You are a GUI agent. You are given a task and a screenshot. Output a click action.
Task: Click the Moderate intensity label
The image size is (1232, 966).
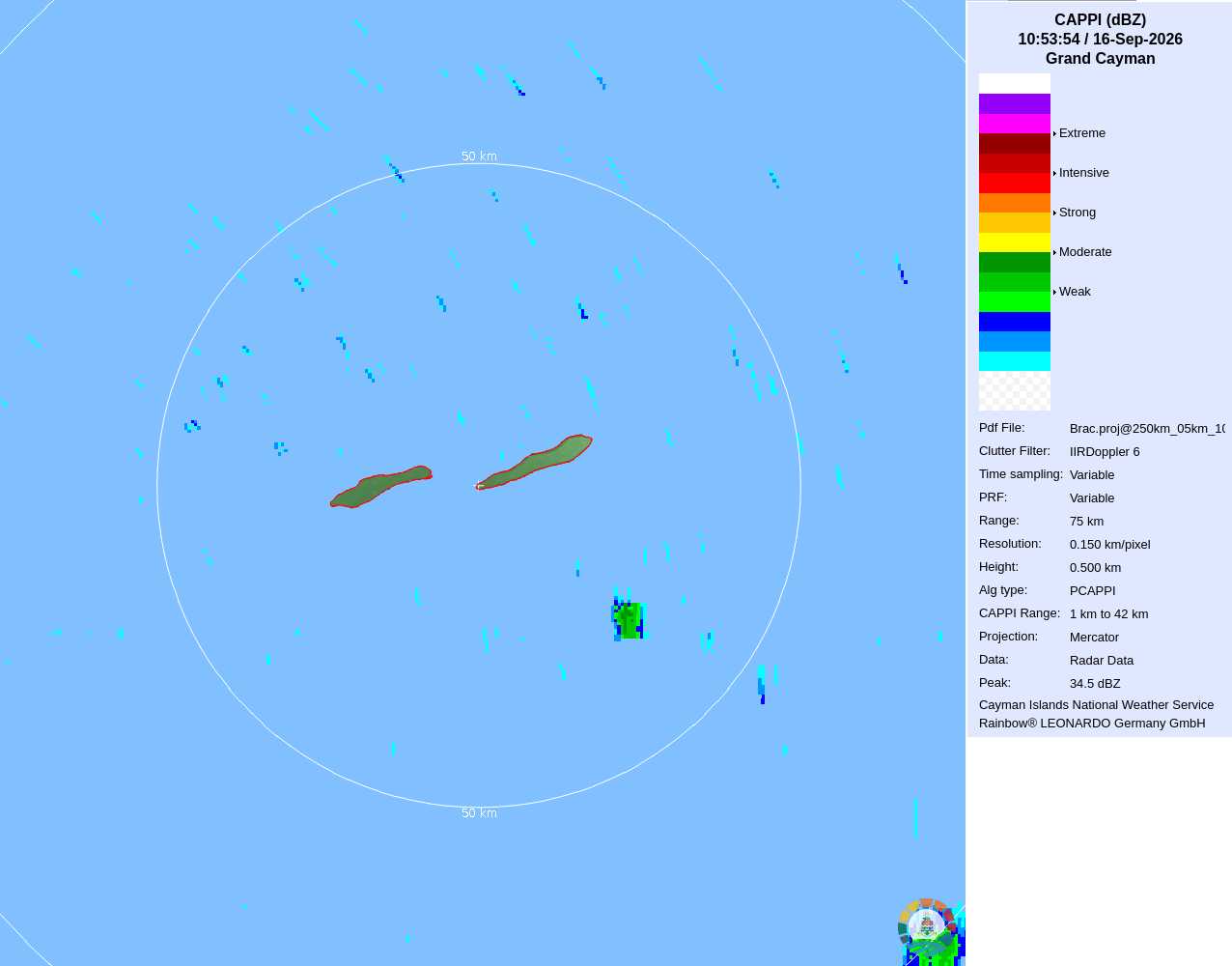(1085, 252)
